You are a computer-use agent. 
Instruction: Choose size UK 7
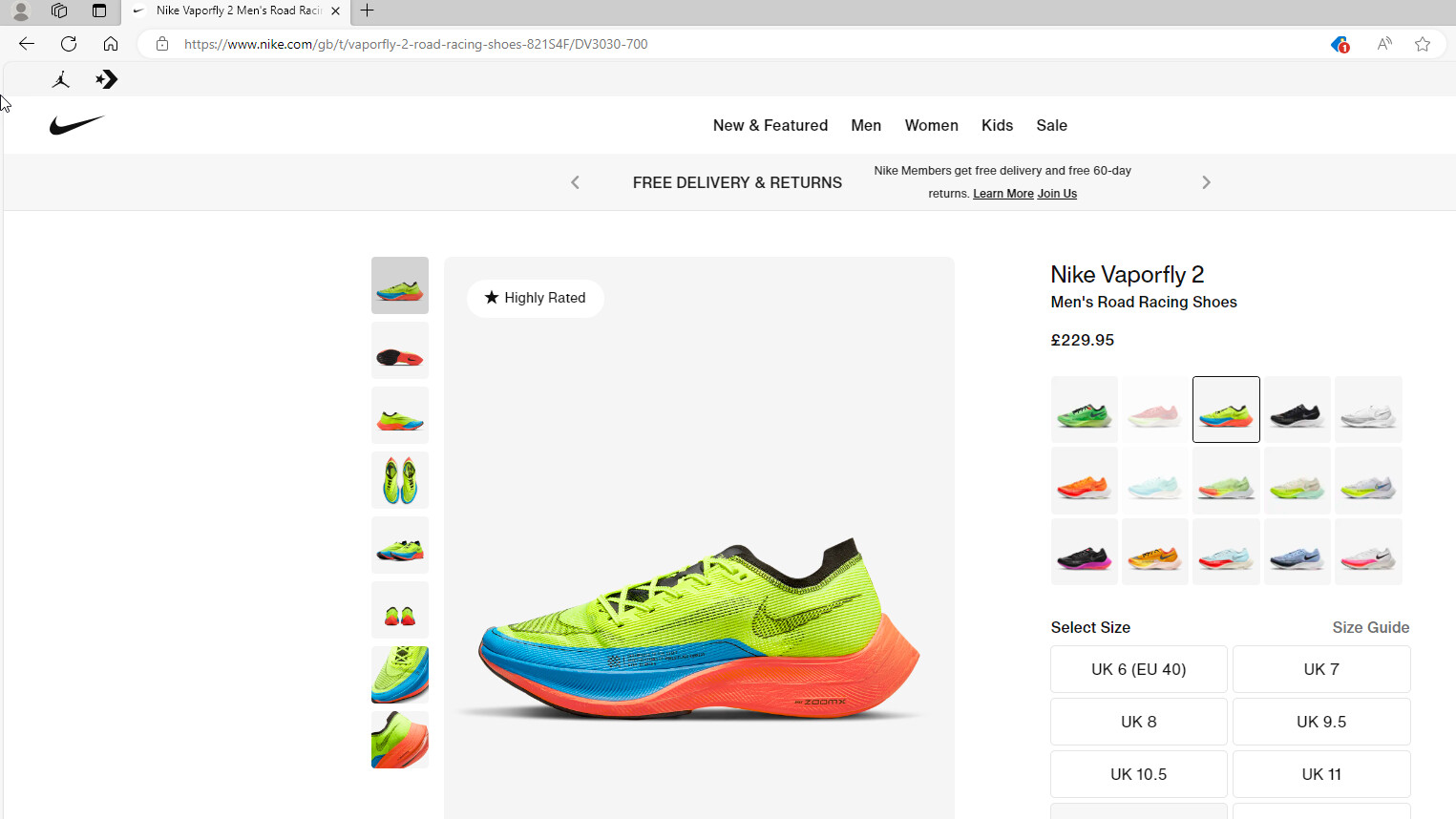(1321, 669)
